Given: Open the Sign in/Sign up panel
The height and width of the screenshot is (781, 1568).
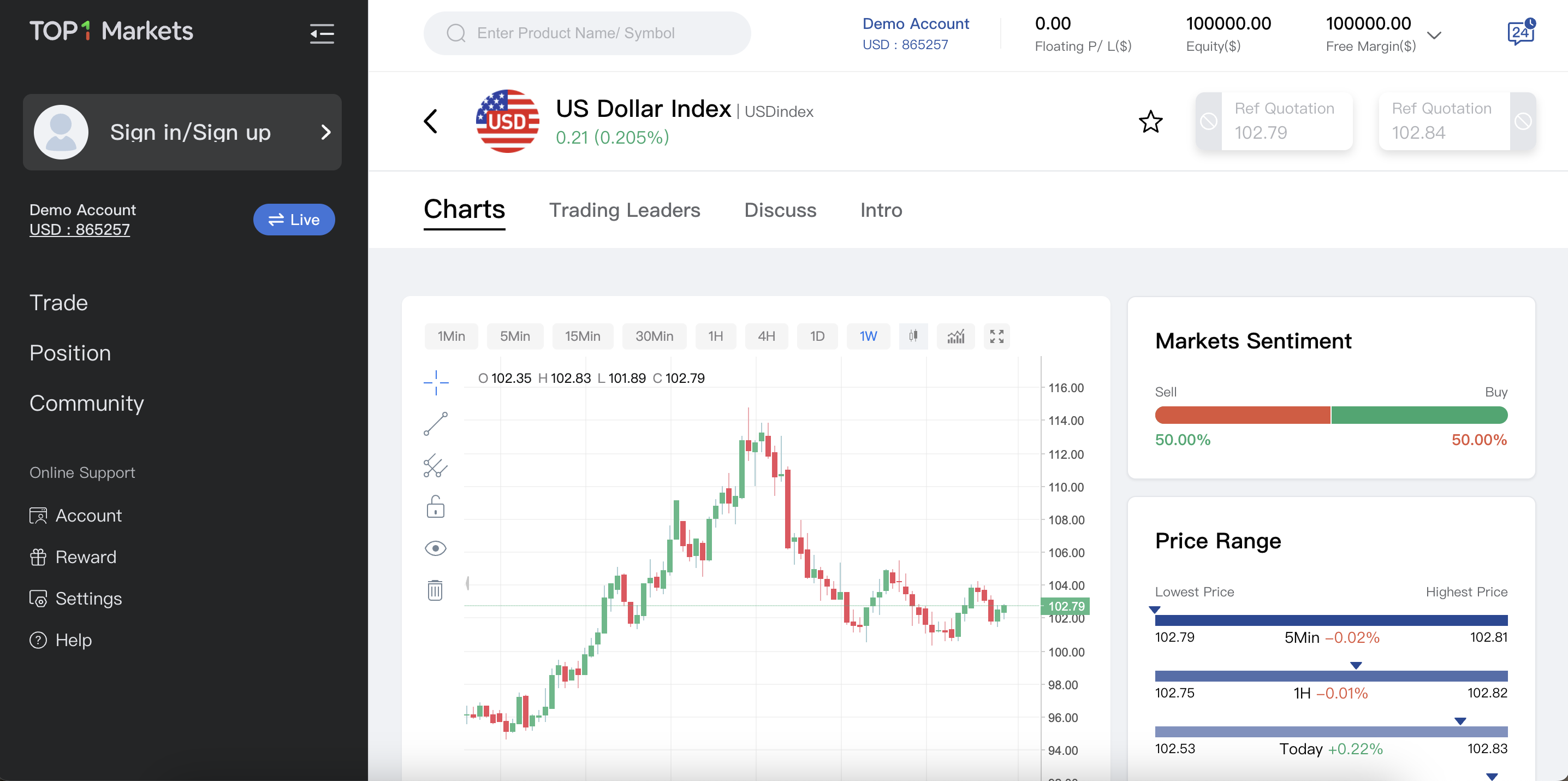Looking at the screenshot, I should (x=182, y=132).
